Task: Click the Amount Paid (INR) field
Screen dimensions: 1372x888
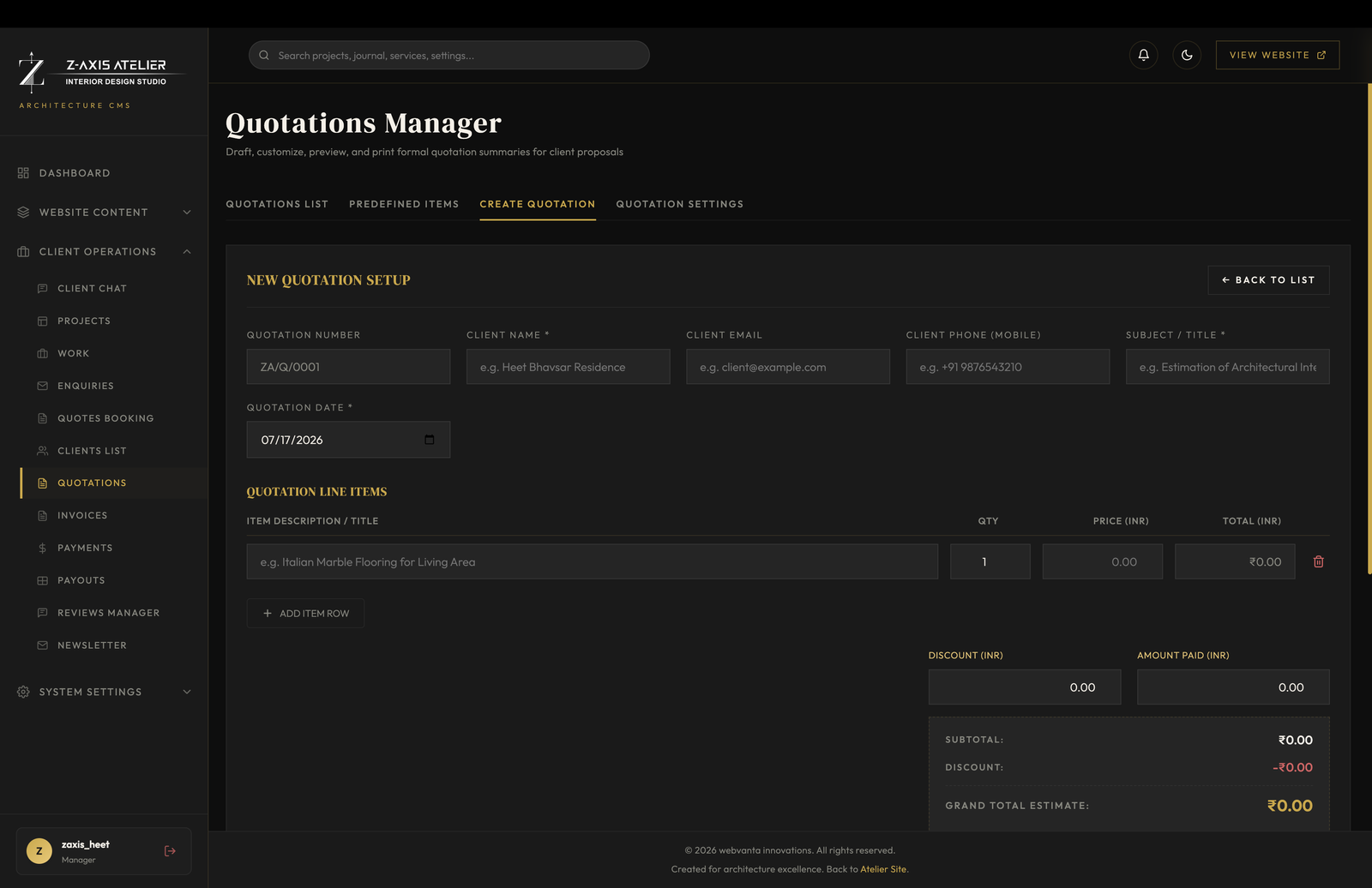Action: (x=1233, y=687)
